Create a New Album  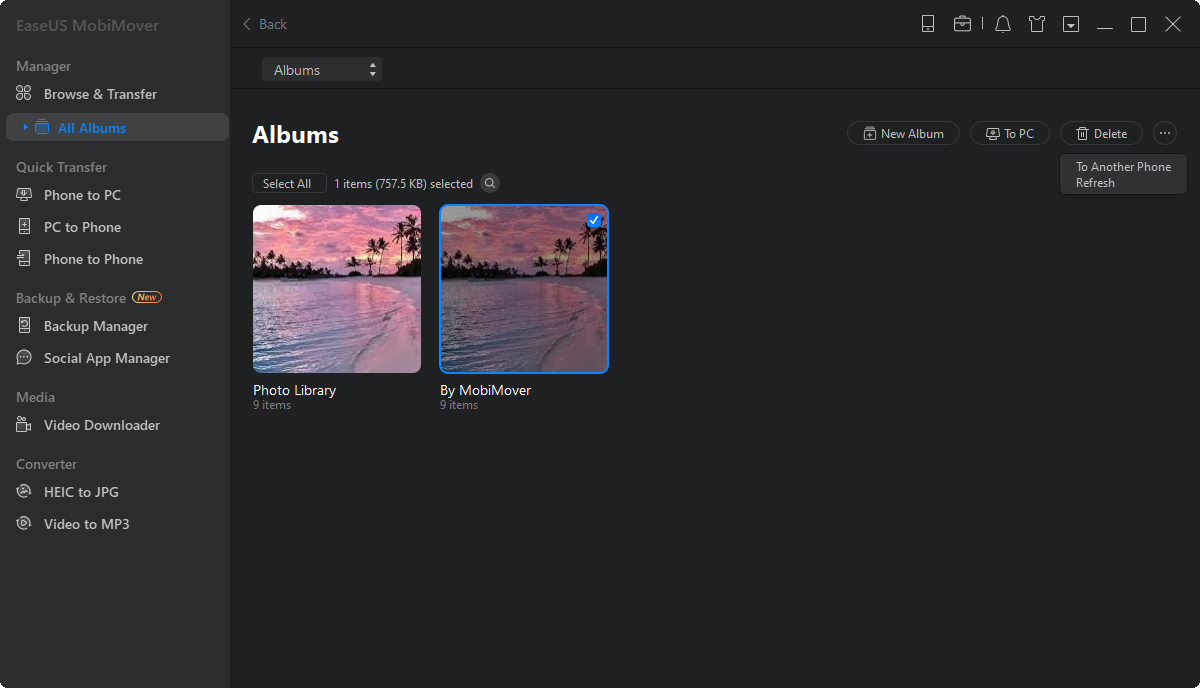click(x=903, y=133)
